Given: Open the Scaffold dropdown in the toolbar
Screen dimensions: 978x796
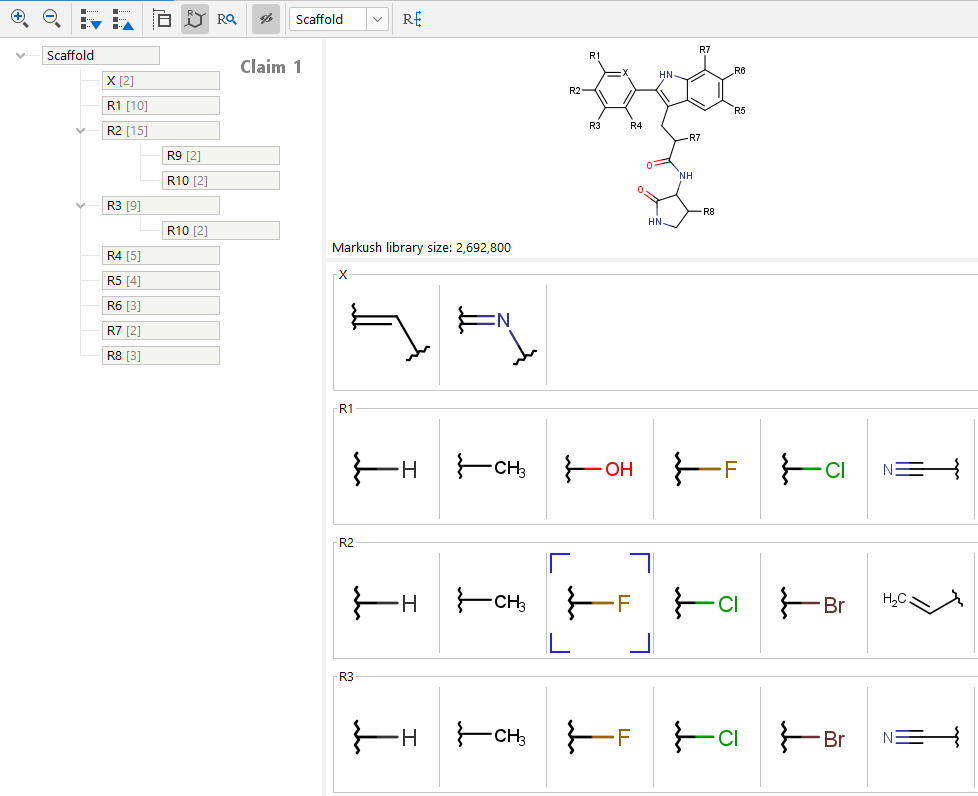Looking at the screenshot, I should point(376,18).
